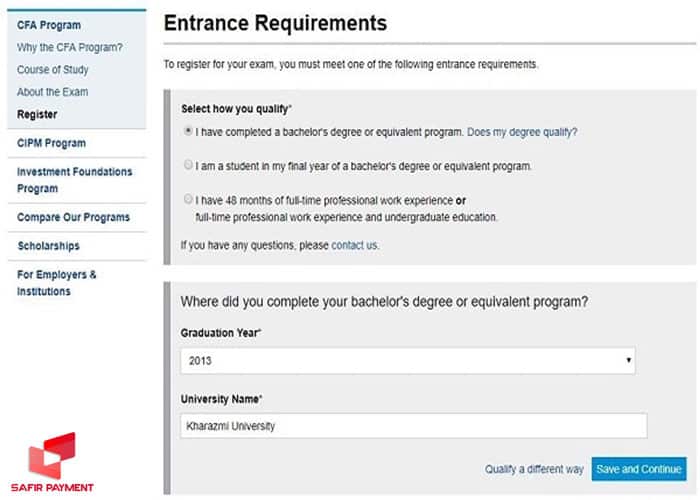The image size is (700, 500).
Task: Select bachelor's degree completed radio option
Action: click(189, 131)
